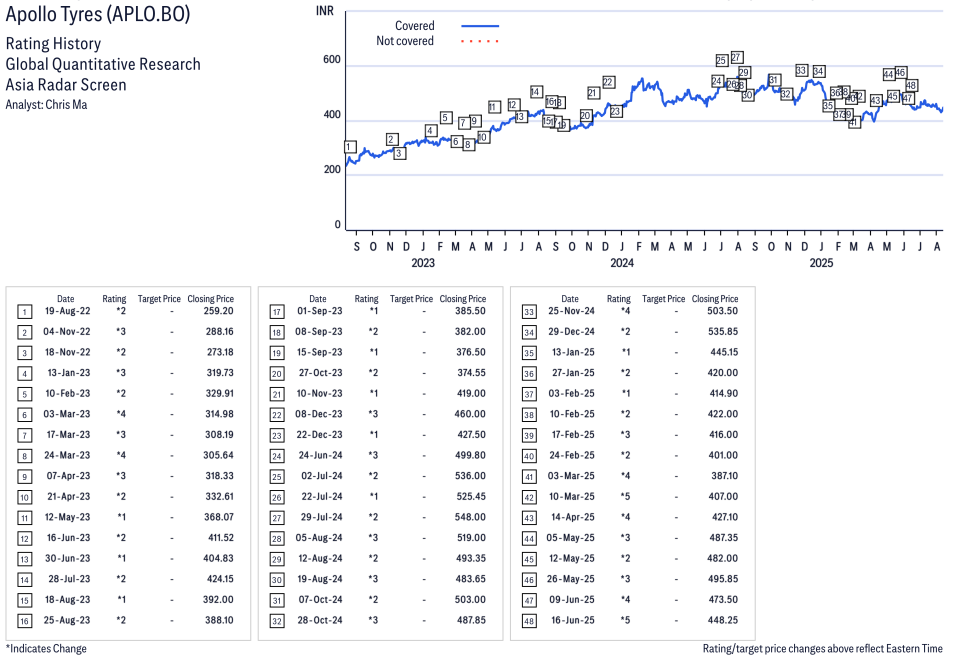Select the date '25-Nov-24' in the table
Screen dimensions: 954x655
[x=571, y=311]
